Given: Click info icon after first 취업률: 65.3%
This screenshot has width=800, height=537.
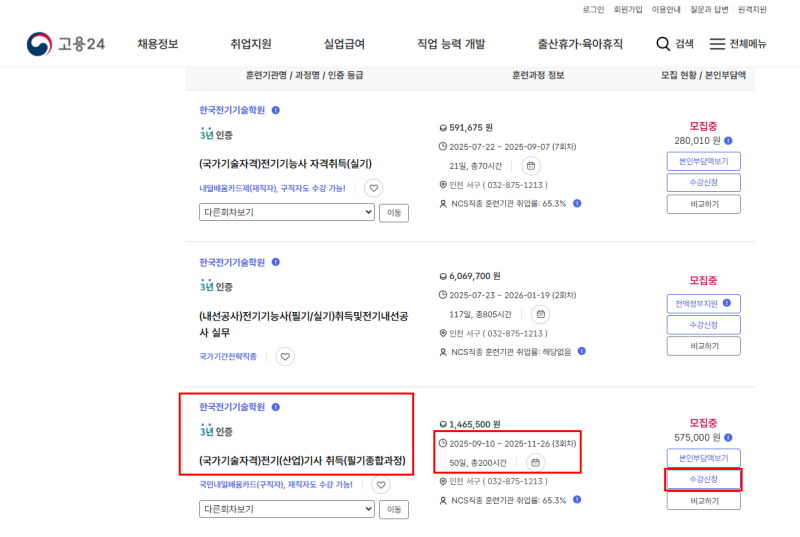Looking at the screenshot, I should click(x=577, y=203).
